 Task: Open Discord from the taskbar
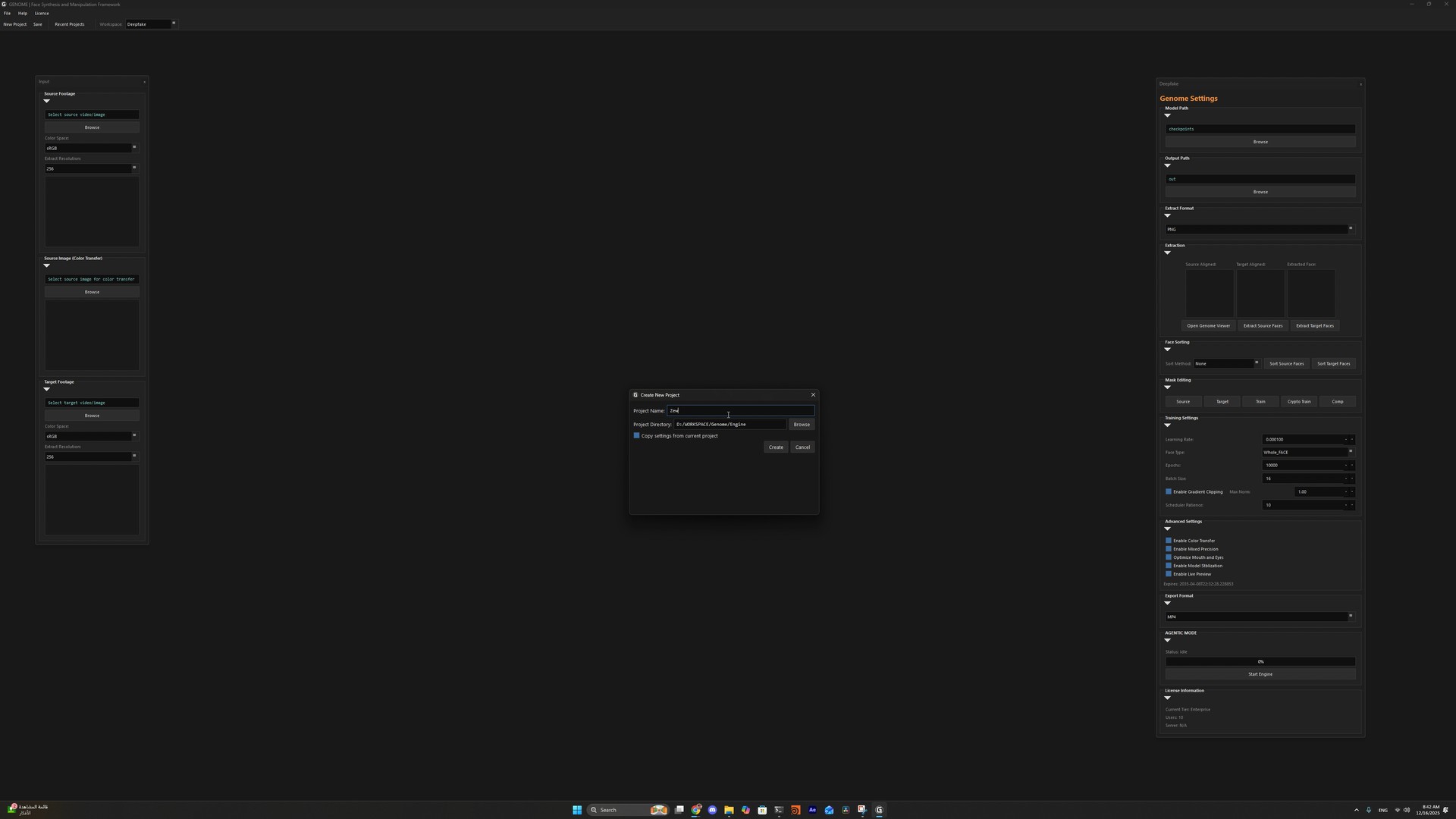[712, 810]
